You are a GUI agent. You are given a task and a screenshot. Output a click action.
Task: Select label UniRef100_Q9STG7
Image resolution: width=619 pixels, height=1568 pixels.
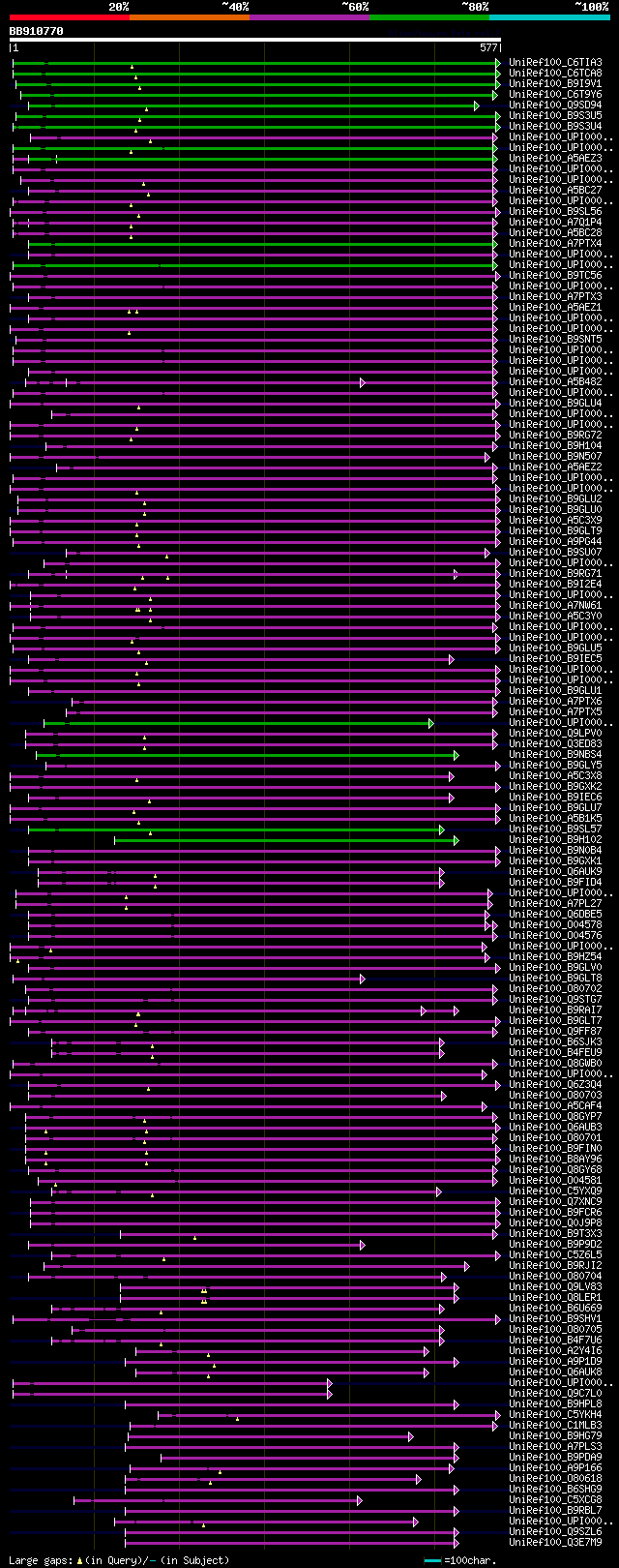(555, 1000)
